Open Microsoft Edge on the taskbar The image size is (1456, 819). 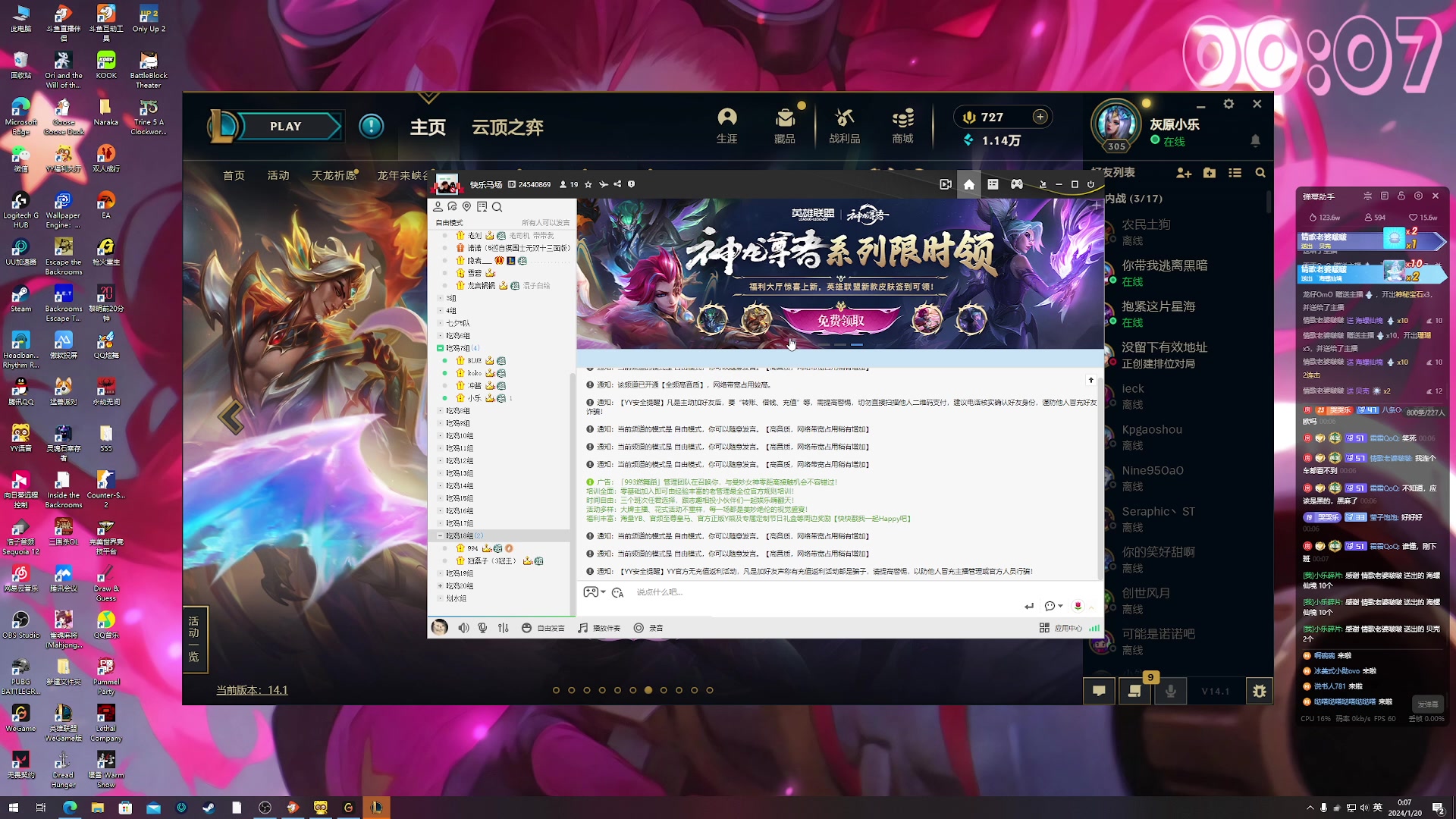click(x=69, y=808)
